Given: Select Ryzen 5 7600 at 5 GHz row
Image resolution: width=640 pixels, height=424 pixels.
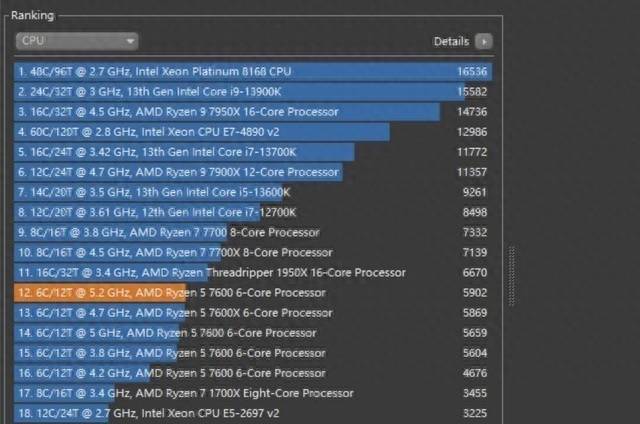Looking at the screenshot, I should (253, 333).
